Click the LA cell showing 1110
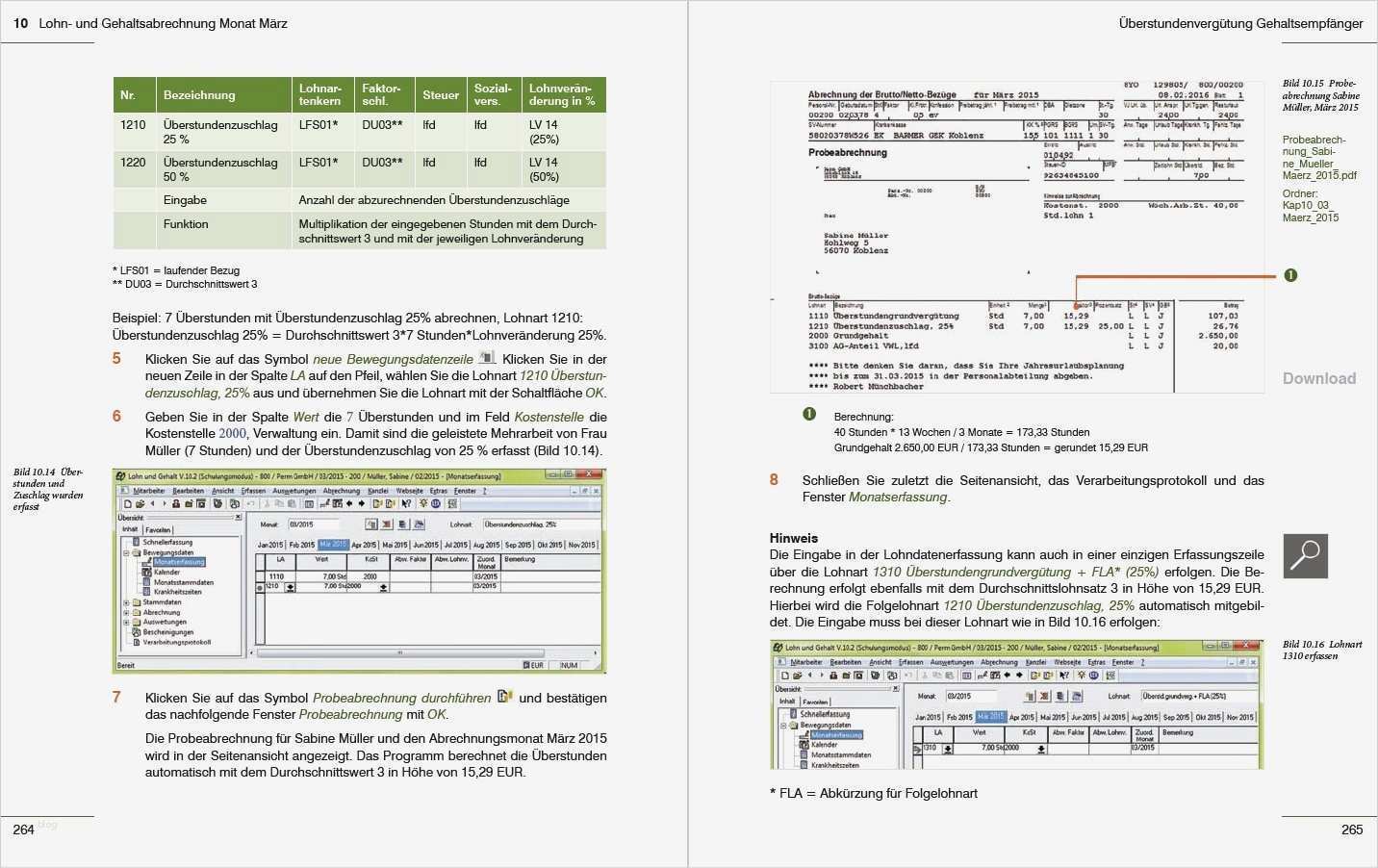The width and height of the screenshot is (1378, 868). [281, 576]
